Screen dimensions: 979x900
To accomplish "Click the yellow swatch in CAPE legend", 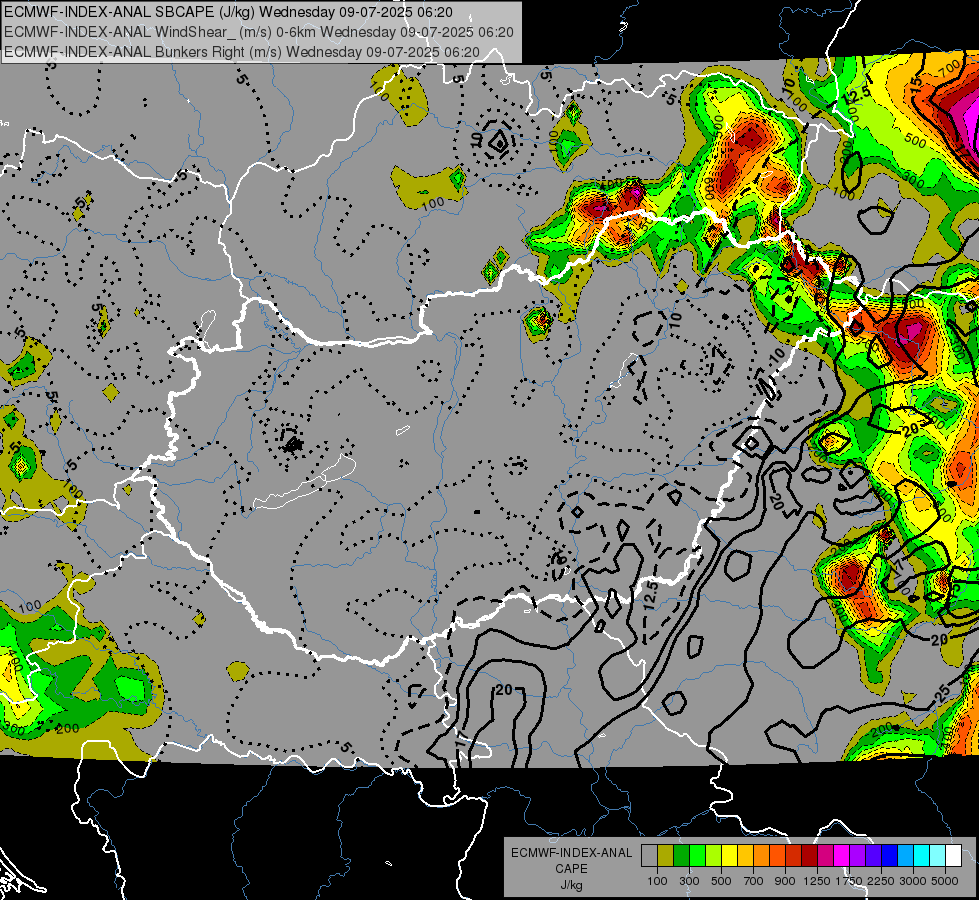I will coord(729,856).
